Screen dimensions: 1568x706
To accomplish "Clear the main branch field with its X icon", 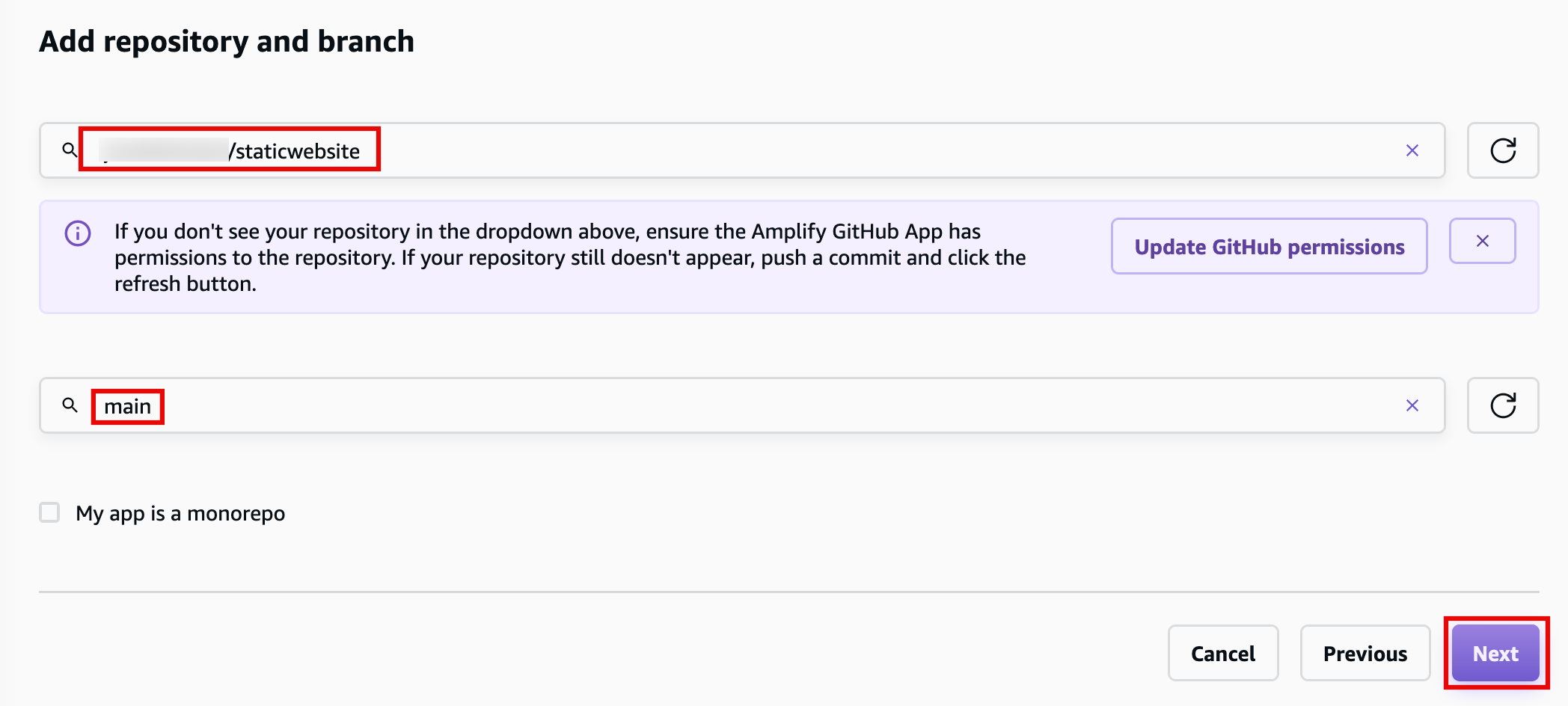I will click(x=1412, y=405).
